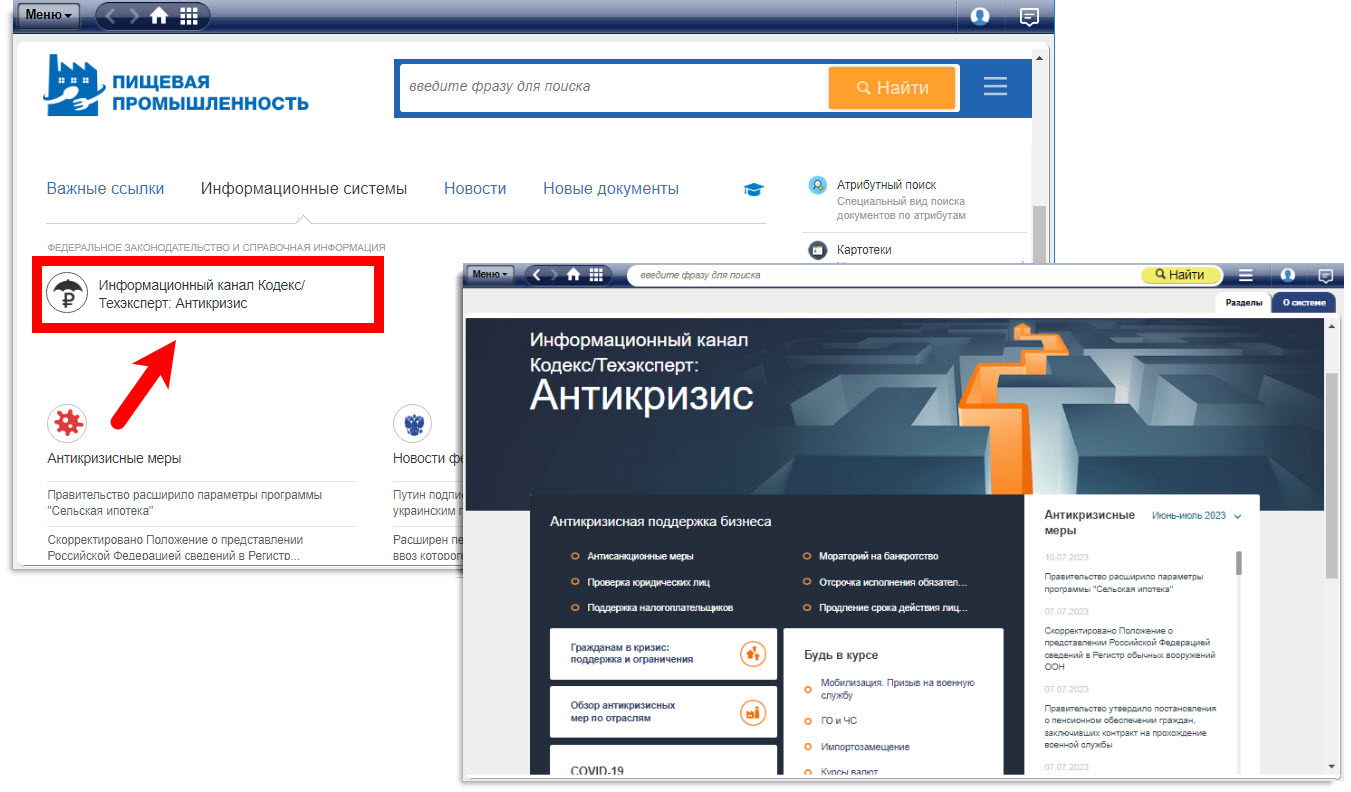
Task: Open the Меню dropdown in front window
Action: tap(490, 274)
